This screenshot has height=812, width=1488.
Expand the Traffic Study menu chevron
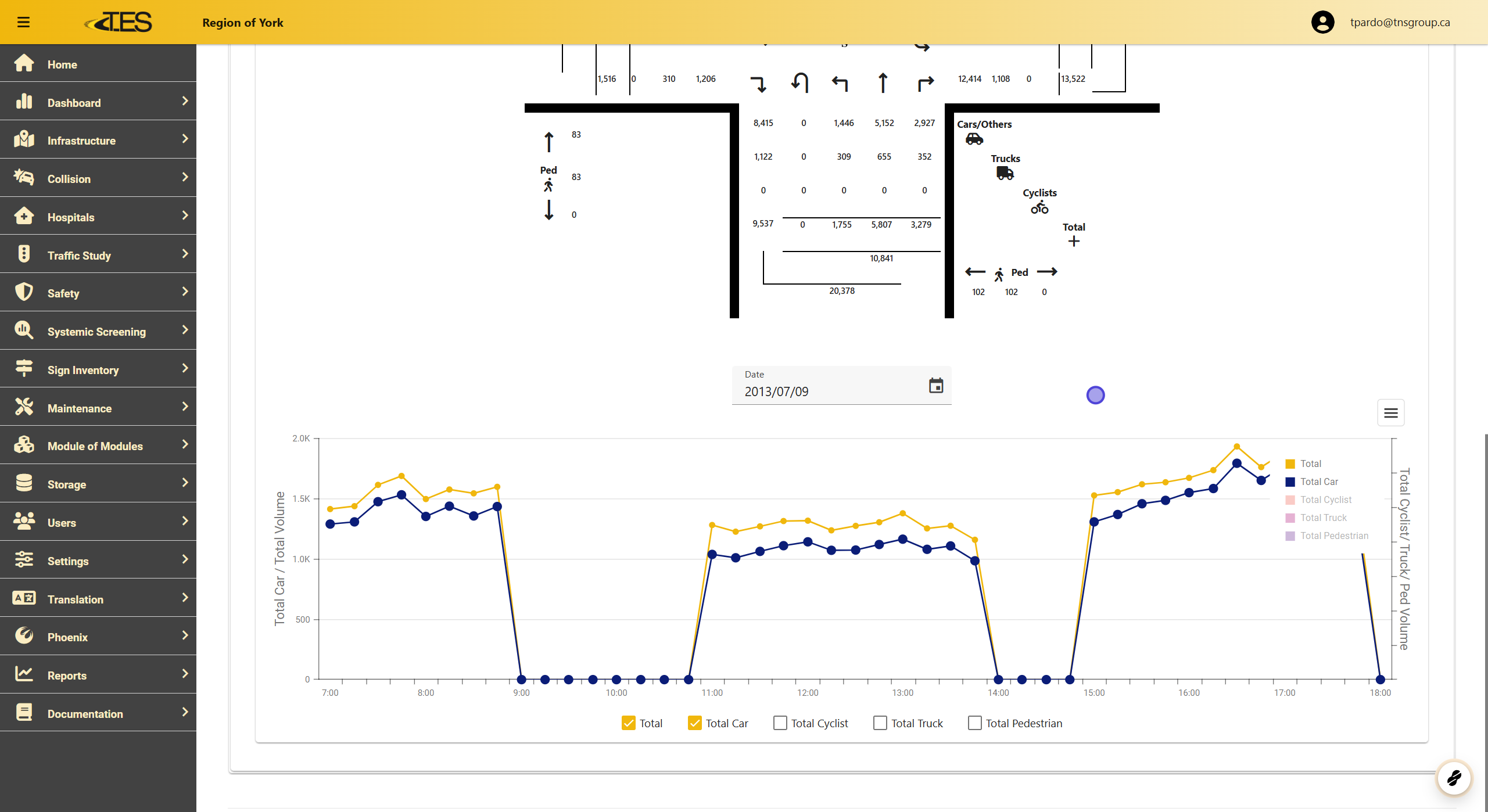click(x=185, y=254)
